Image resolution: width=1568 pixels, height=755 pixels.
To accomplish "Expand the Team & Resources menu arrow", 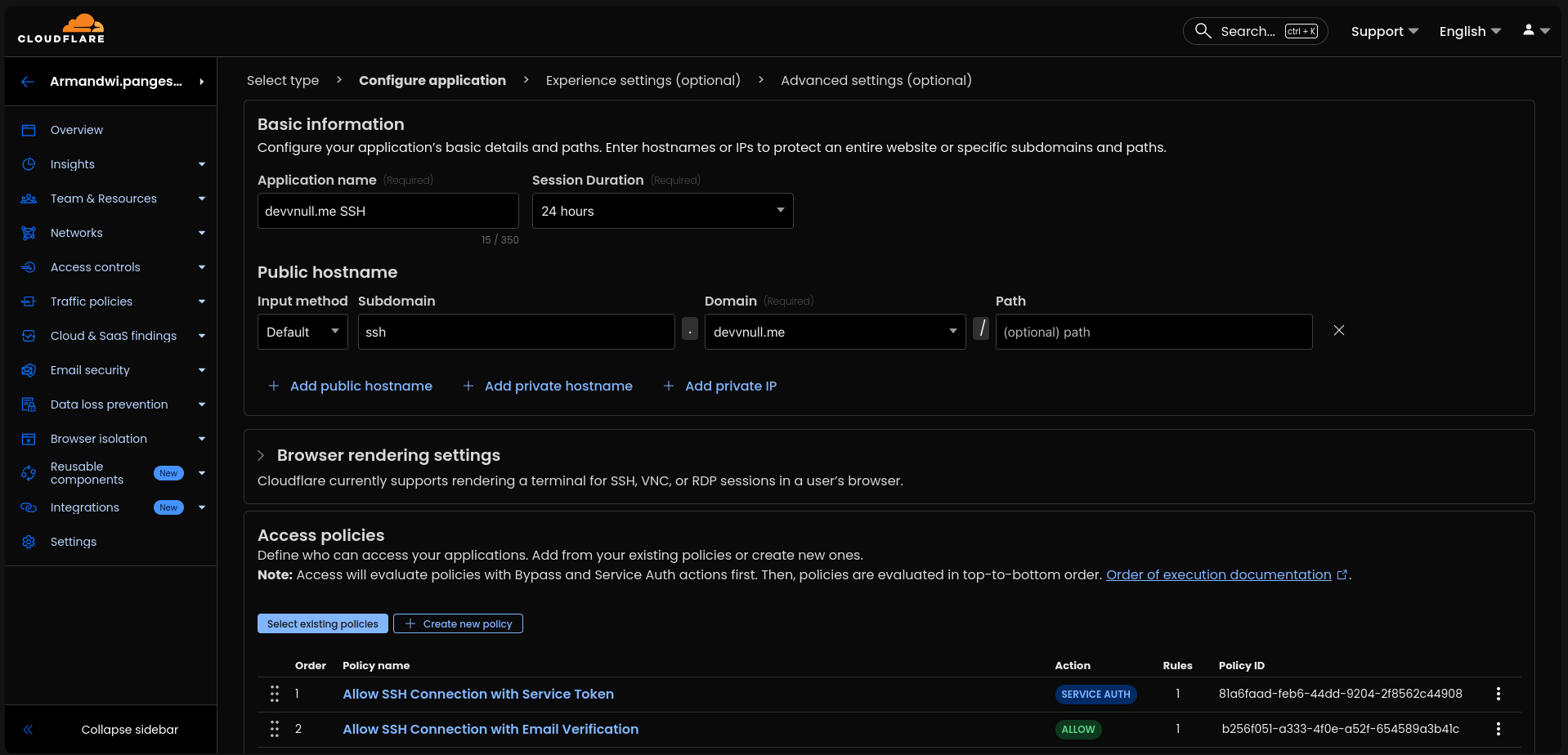I will (x=202, y=199).
